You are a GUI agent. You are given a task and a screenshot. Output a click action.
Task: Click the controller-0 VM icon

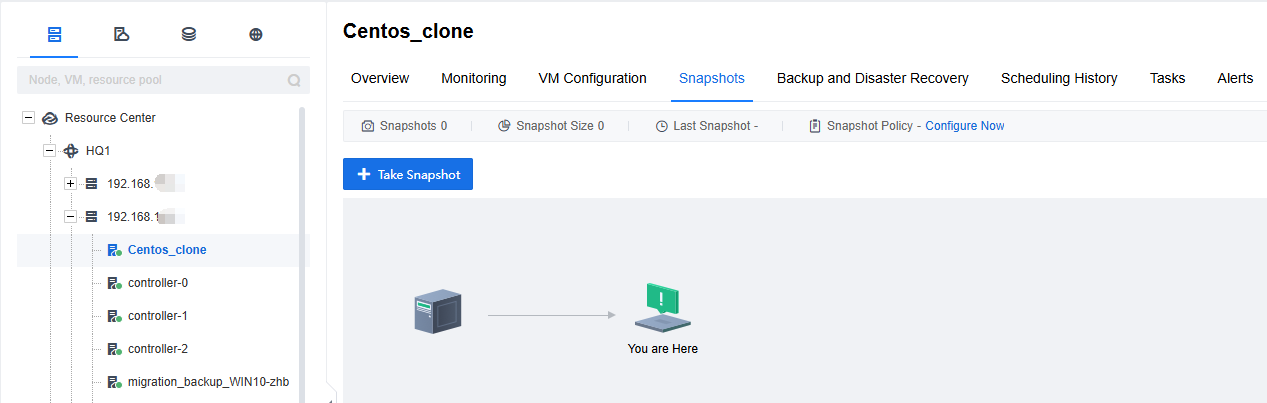point(114,283)
